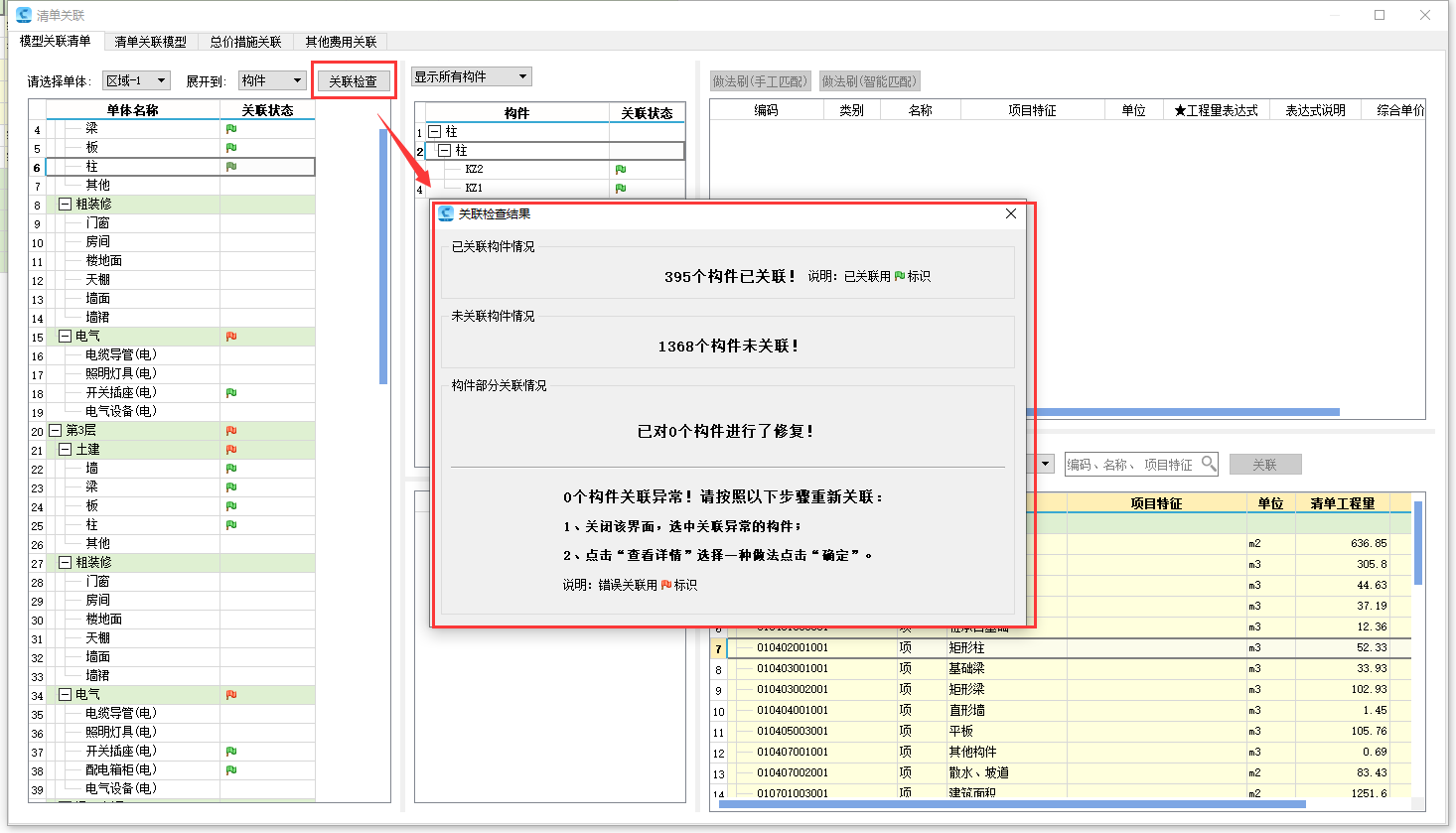
Task: Click the 单体名称 column header
Action: (132, 110)
